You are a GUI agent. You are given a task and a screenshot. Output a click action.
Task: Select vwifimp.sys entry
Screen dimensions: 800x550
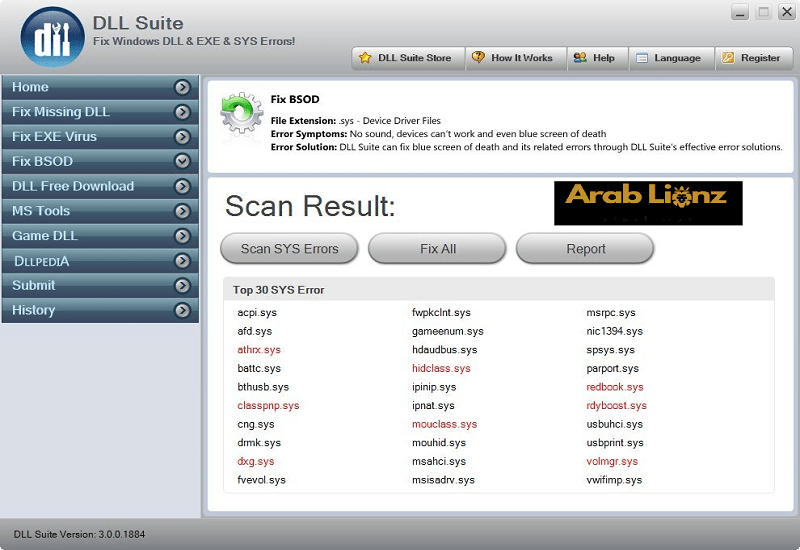(614, 480)
